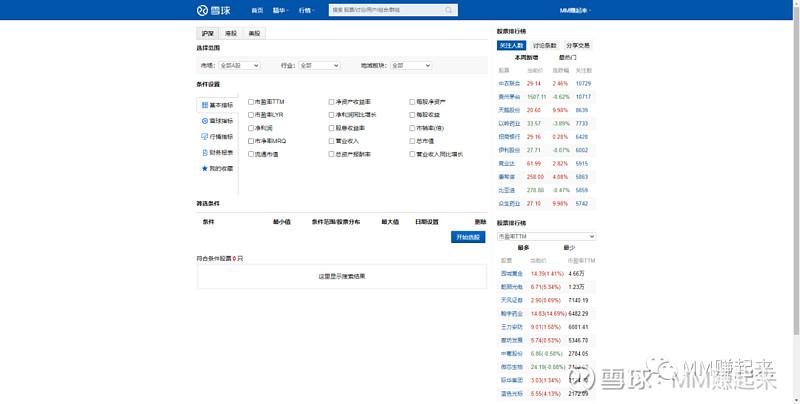800x404 pixels.
Task: Show the 最多 ranking list
Action: point(523,247)
